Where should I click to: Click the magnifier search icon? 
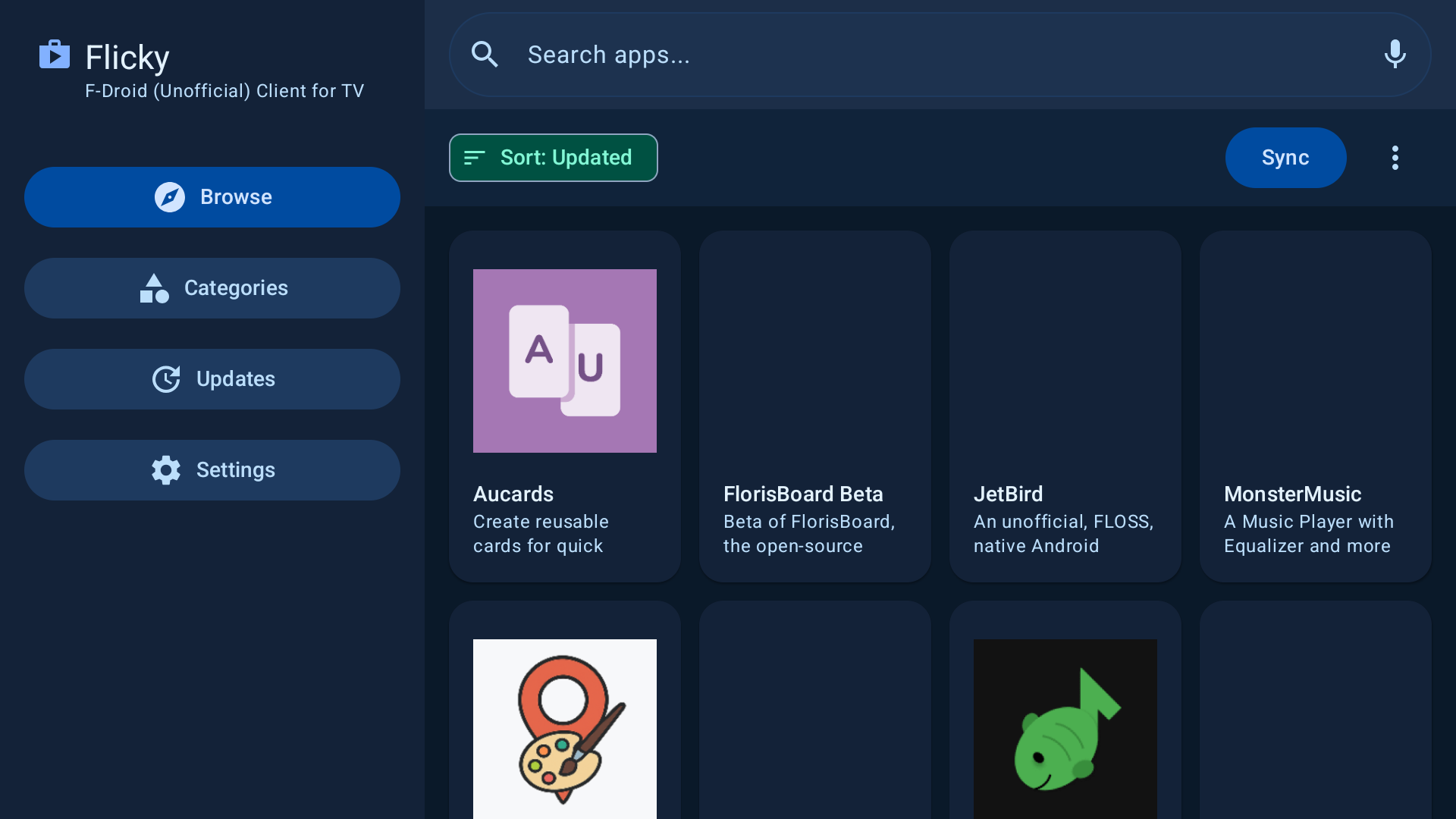click(x=485, y=55)
